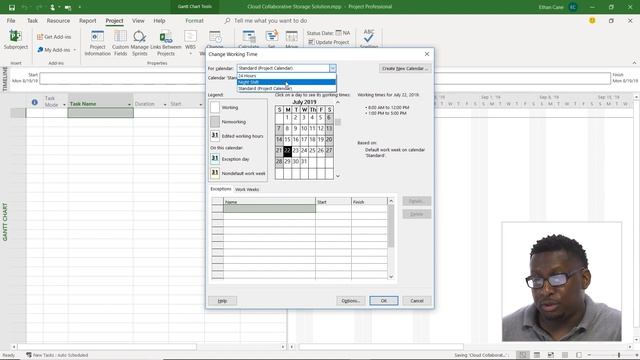Image resolution: width=640 pixels, height=360 pixels.
Task: Click zoom out minus in status bar
Action: 589,355
